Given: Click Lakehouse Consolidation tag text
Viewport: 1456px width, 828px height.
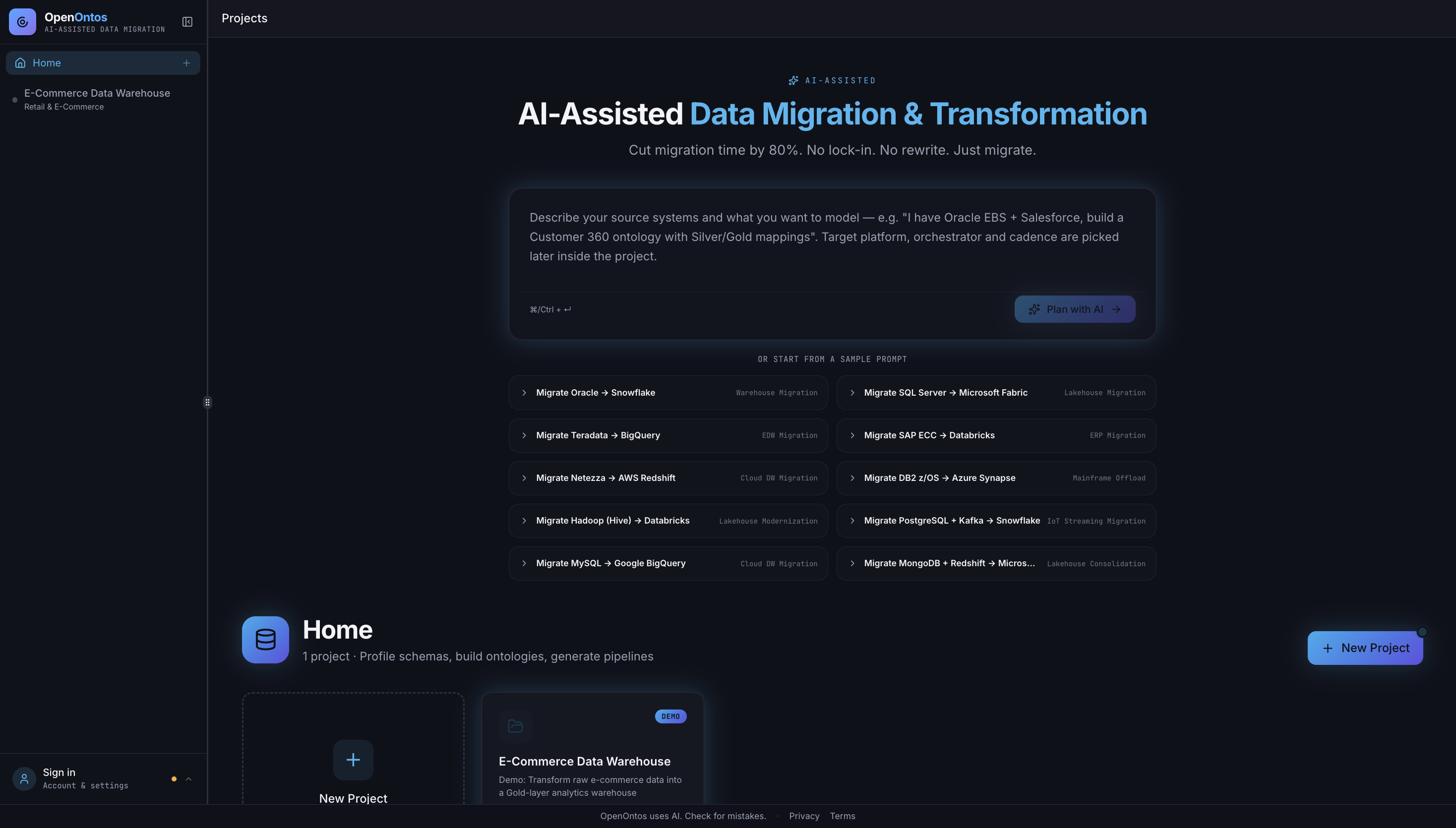Looking at the screenshot, I should click(x=1096, y=564).
